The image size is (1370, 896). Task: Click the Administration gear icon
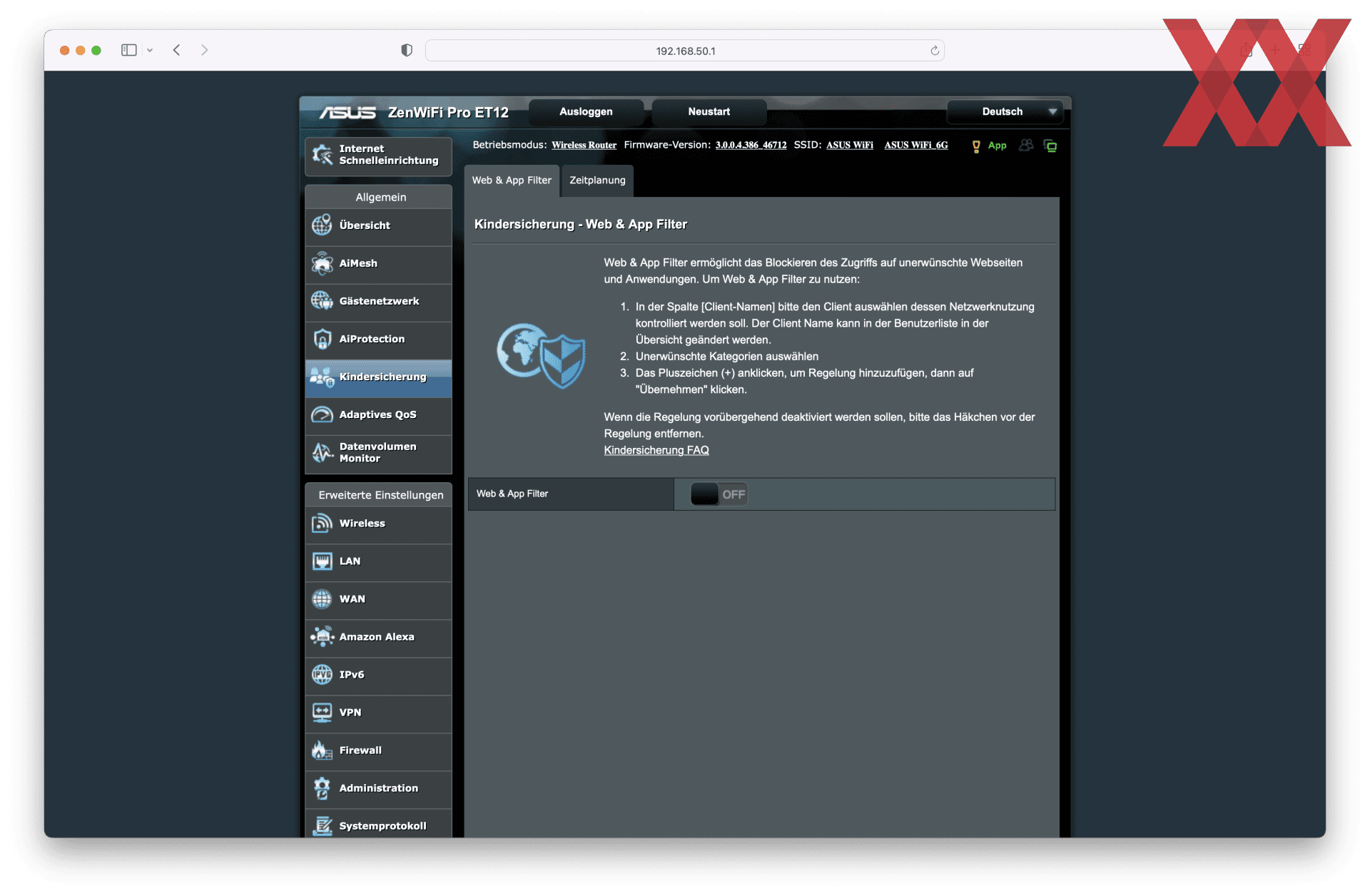322,788
